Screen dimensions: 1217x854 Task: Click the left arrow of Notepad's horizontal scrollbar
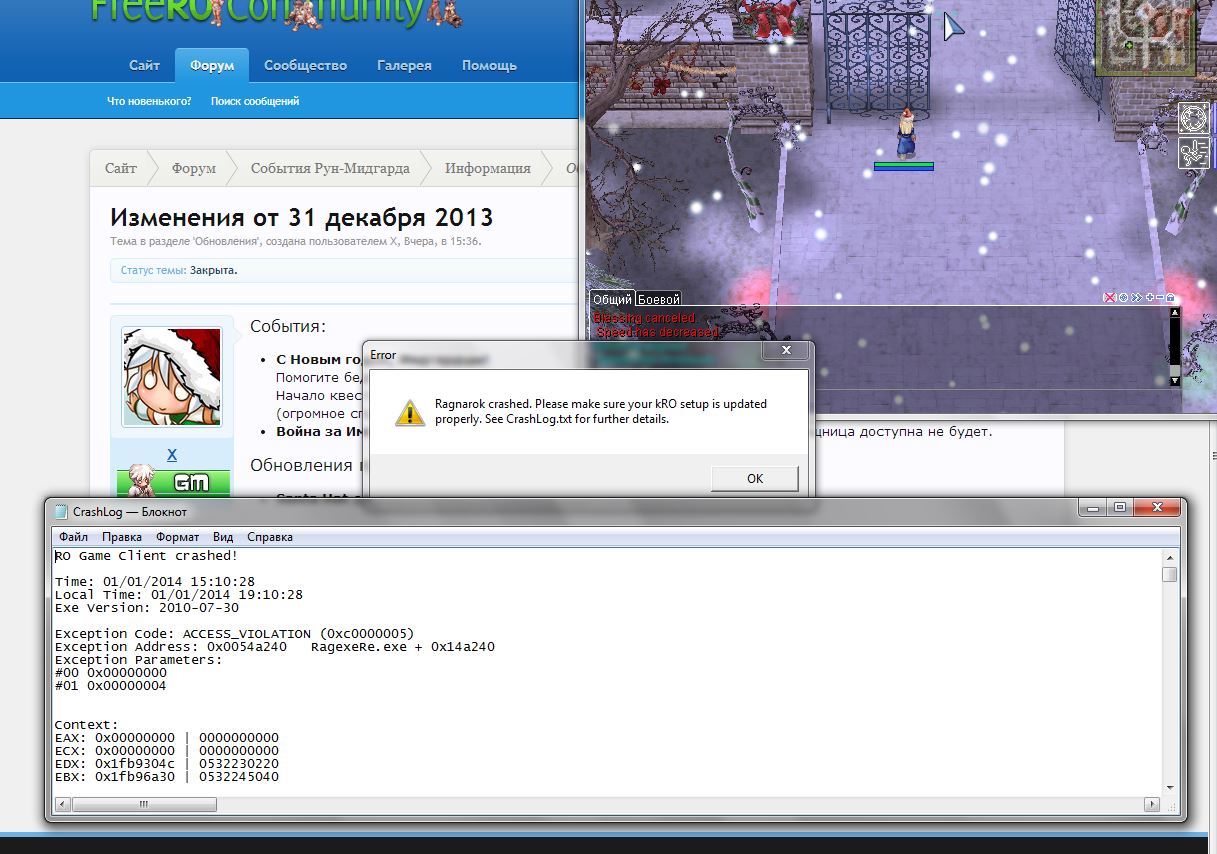(x=63, y=804)
